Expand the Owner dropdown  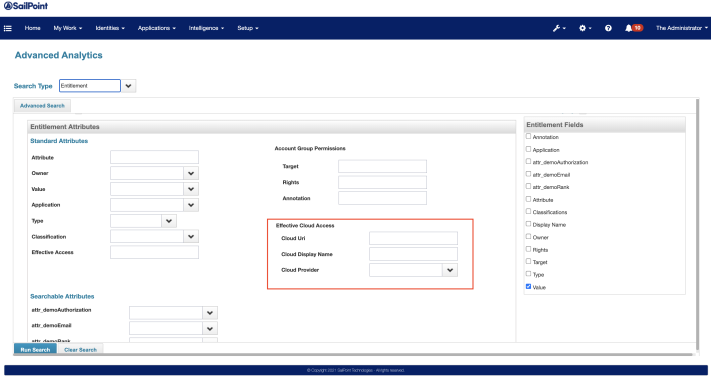point(191,173)
